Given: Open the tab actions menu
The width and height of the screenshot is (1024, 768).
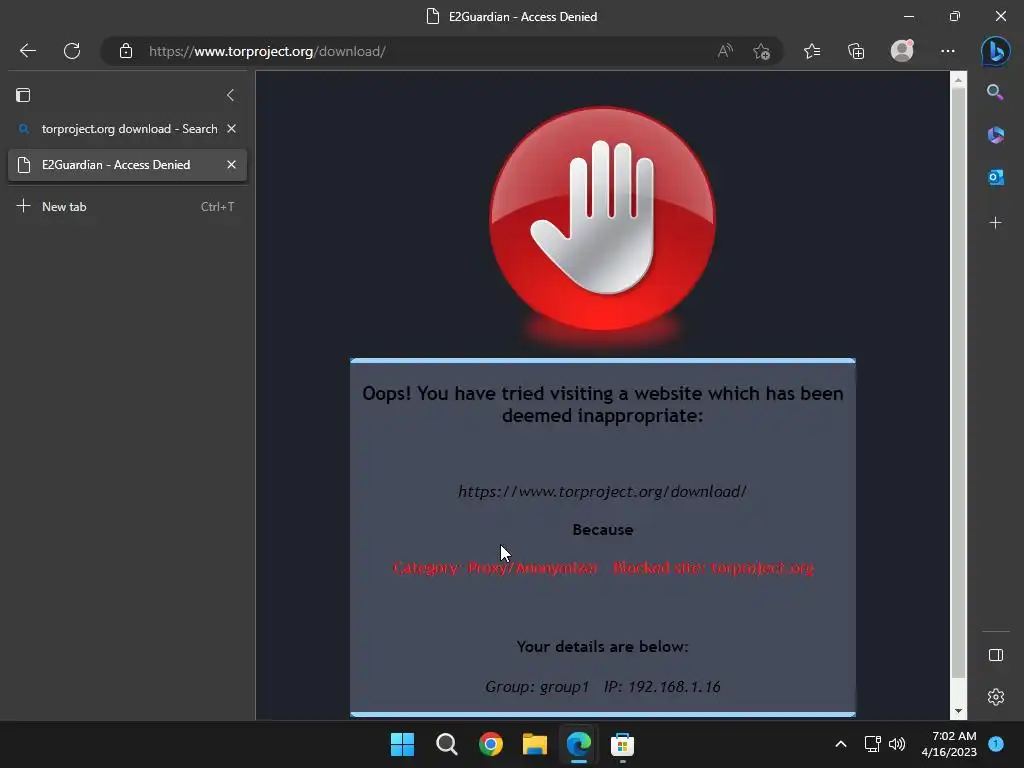Looking at the screenshot, I should (x=23, y=95).
